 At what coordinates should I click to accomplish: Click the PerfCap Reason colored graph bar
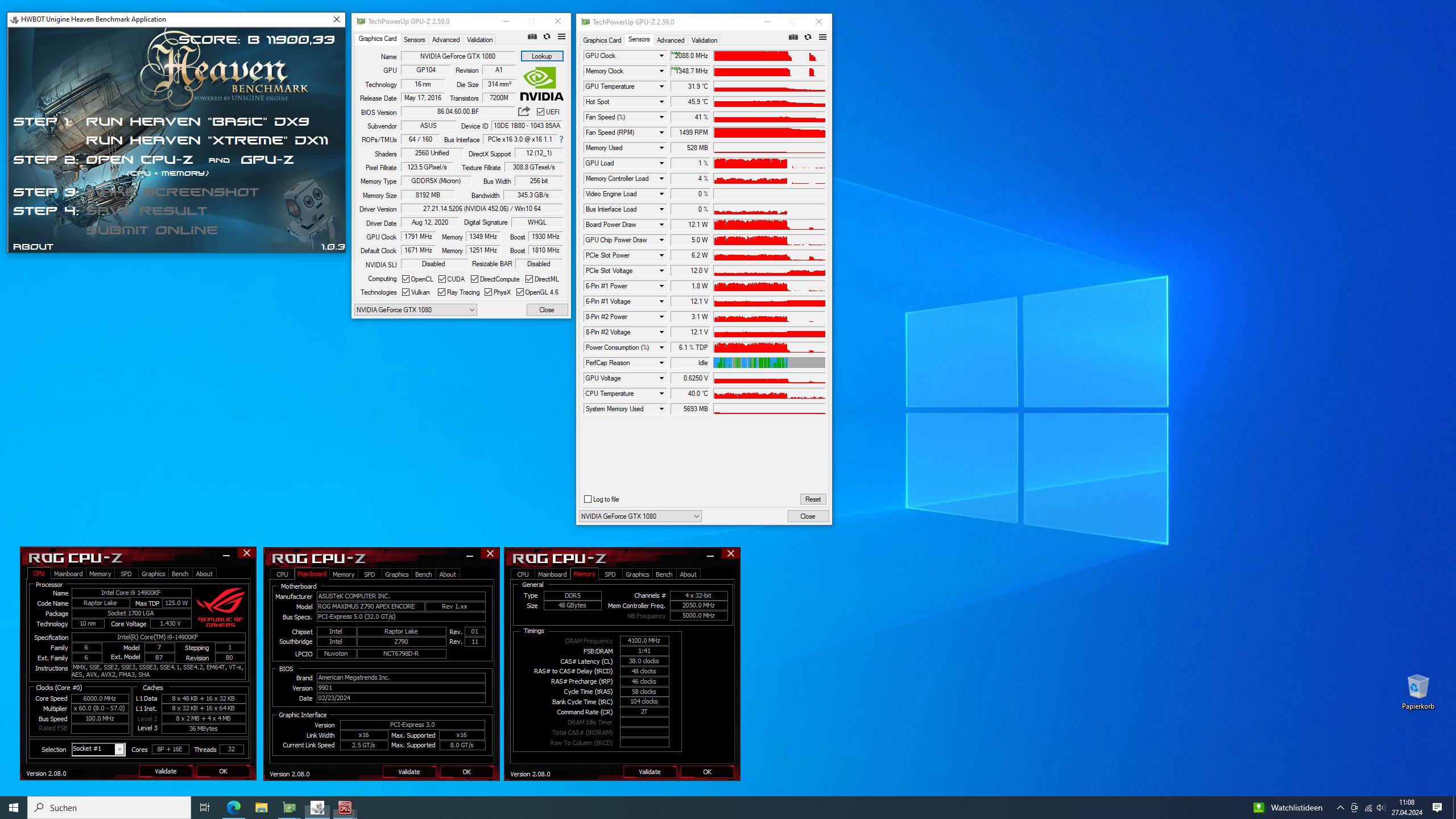pos(769,363)
